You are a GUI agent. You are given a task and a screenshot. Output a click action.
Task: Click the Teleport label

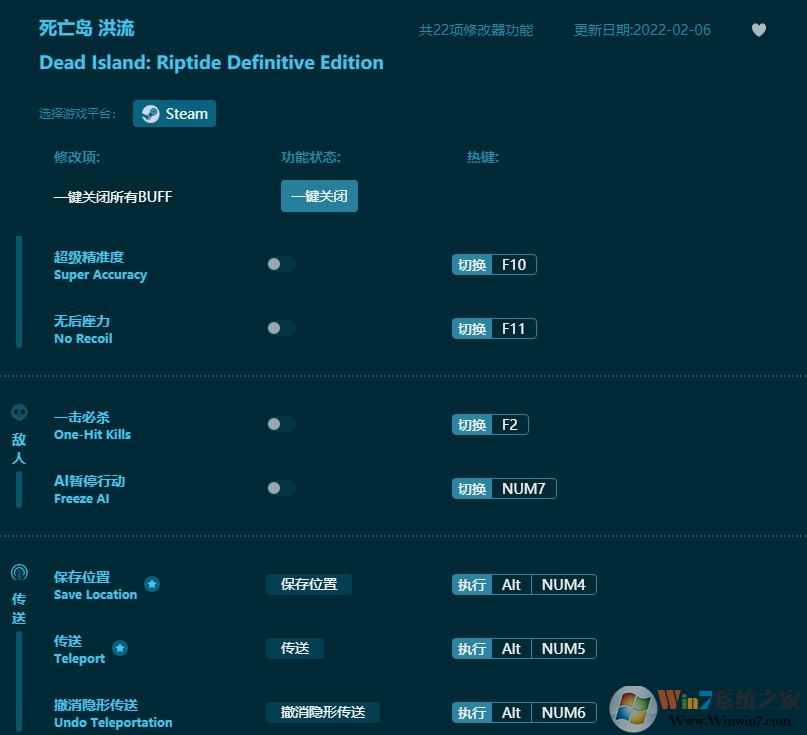(x=79, y=659)
